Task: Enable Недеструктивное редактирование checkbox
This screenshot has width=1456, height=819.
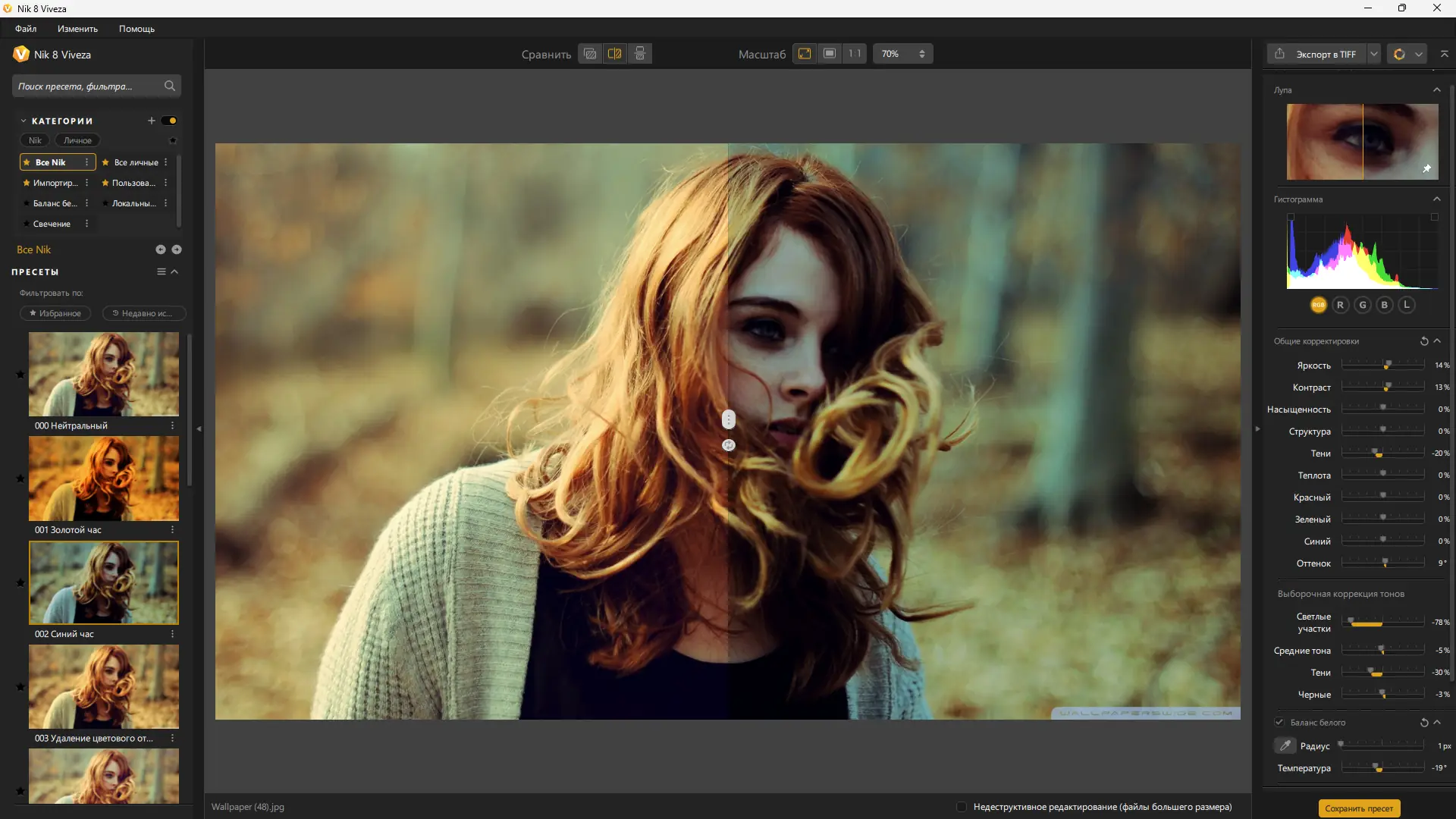Action: (x=962, y=807)
